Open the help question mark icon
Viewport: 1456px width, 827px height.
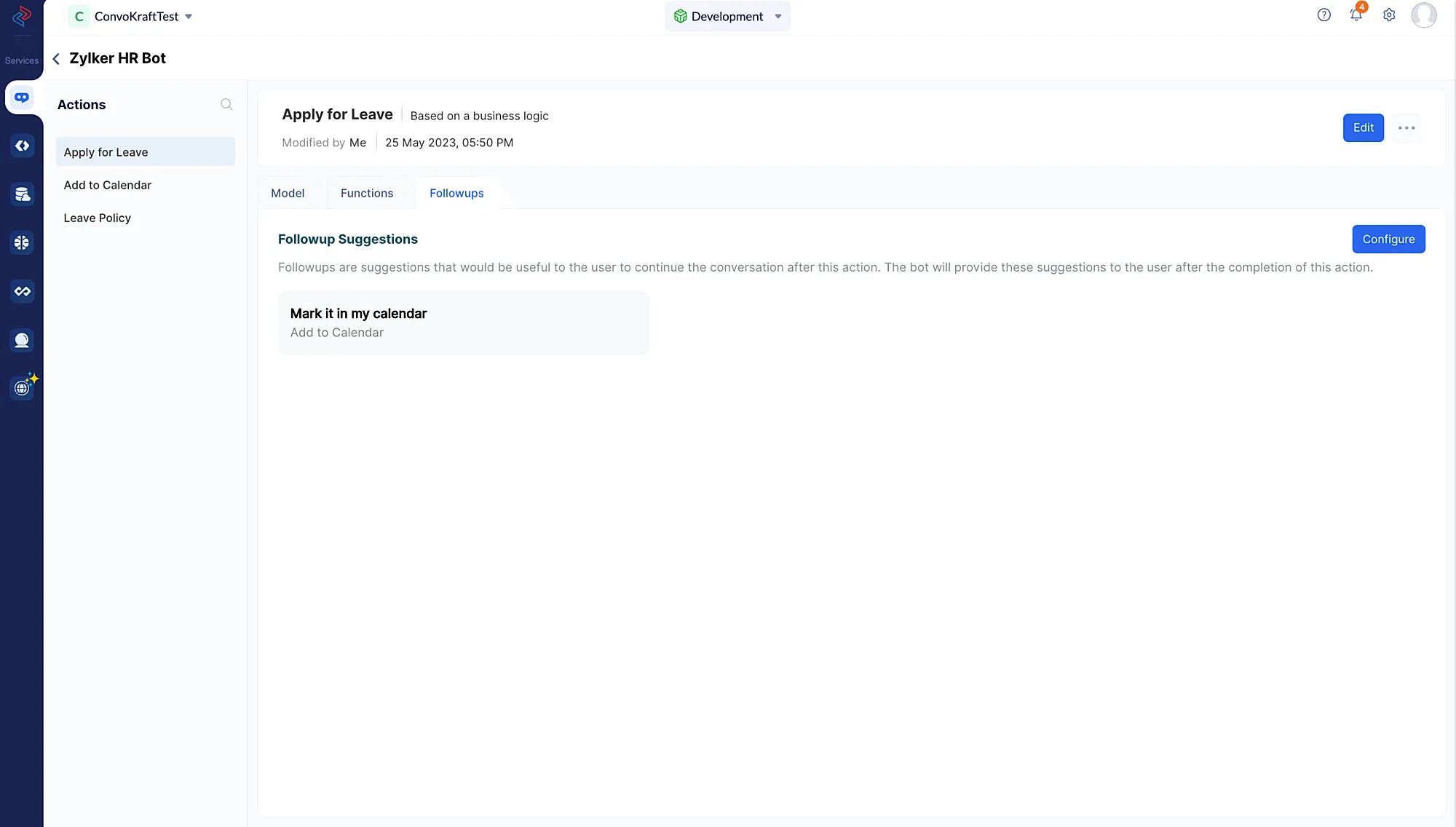point(1324,15)
